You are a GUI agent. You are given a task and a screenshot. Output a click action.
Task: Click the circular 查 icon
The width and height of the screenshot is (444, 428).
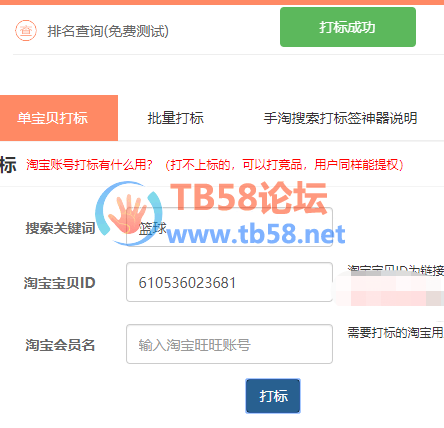(26, 31)
